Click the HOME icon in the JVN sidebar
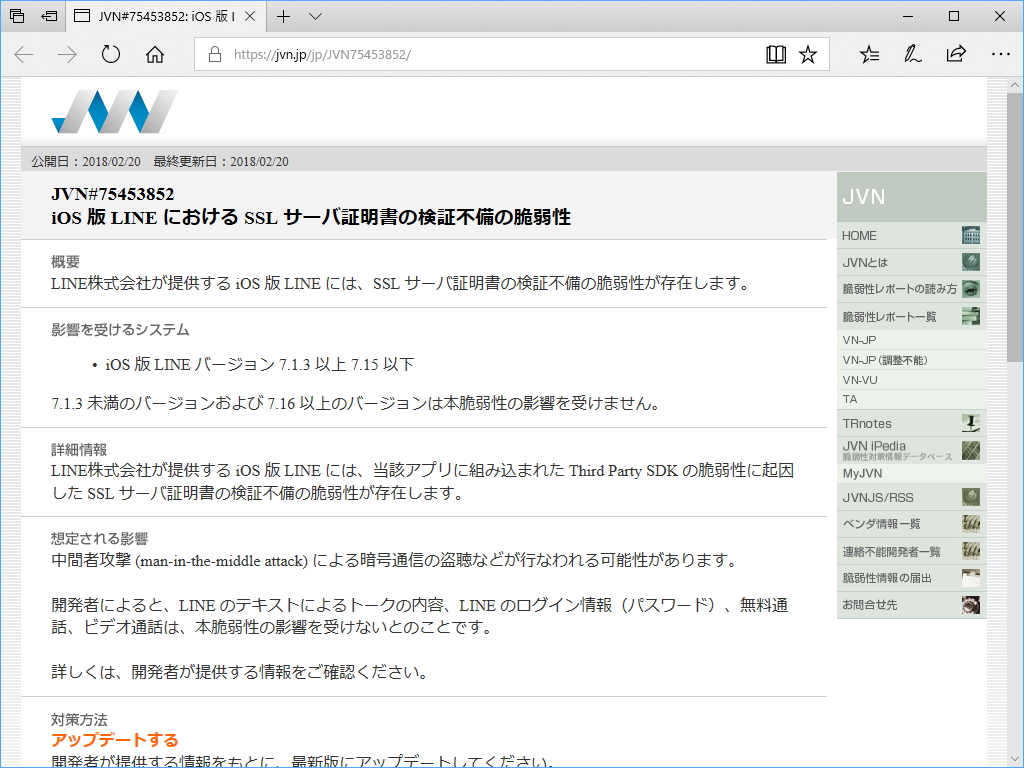Screen dimensions: 1024x768 coord(969,235)
